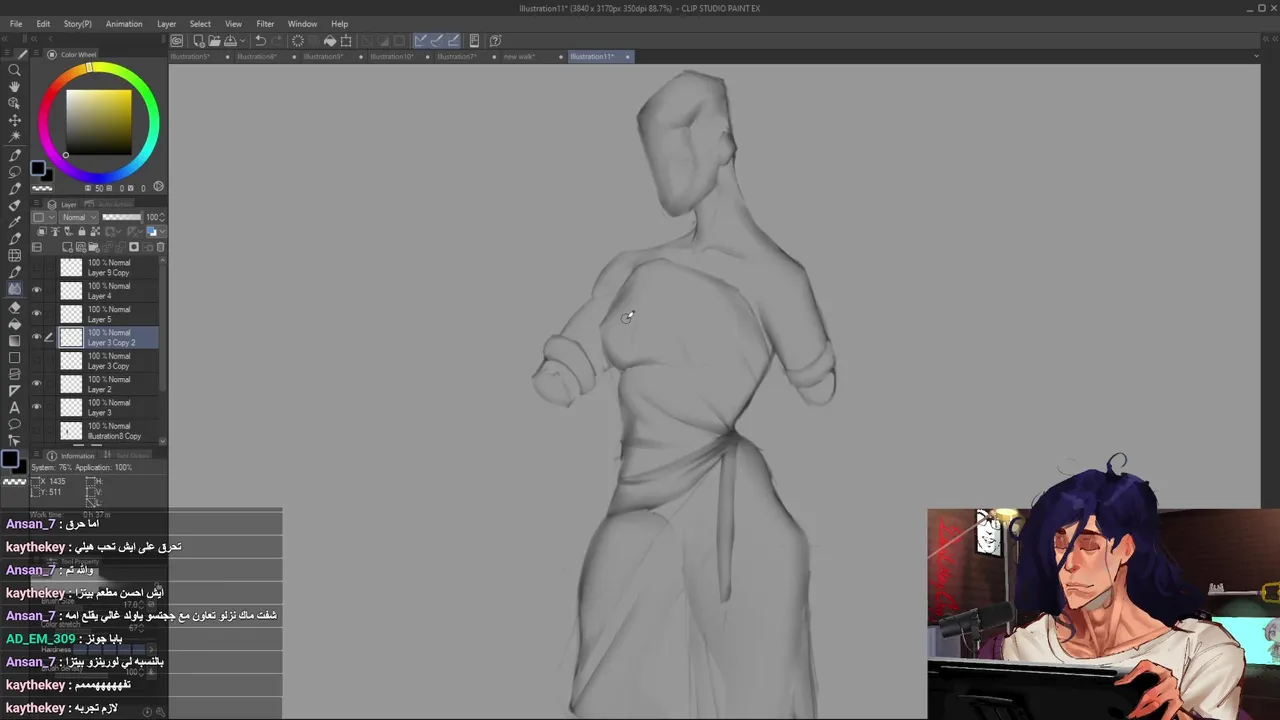Image resolution: width=1280 pixels, height=720 pixels.
Task: Select transparent color swatch under wheel
Action: pyautogui.click(x=42, y=187)
